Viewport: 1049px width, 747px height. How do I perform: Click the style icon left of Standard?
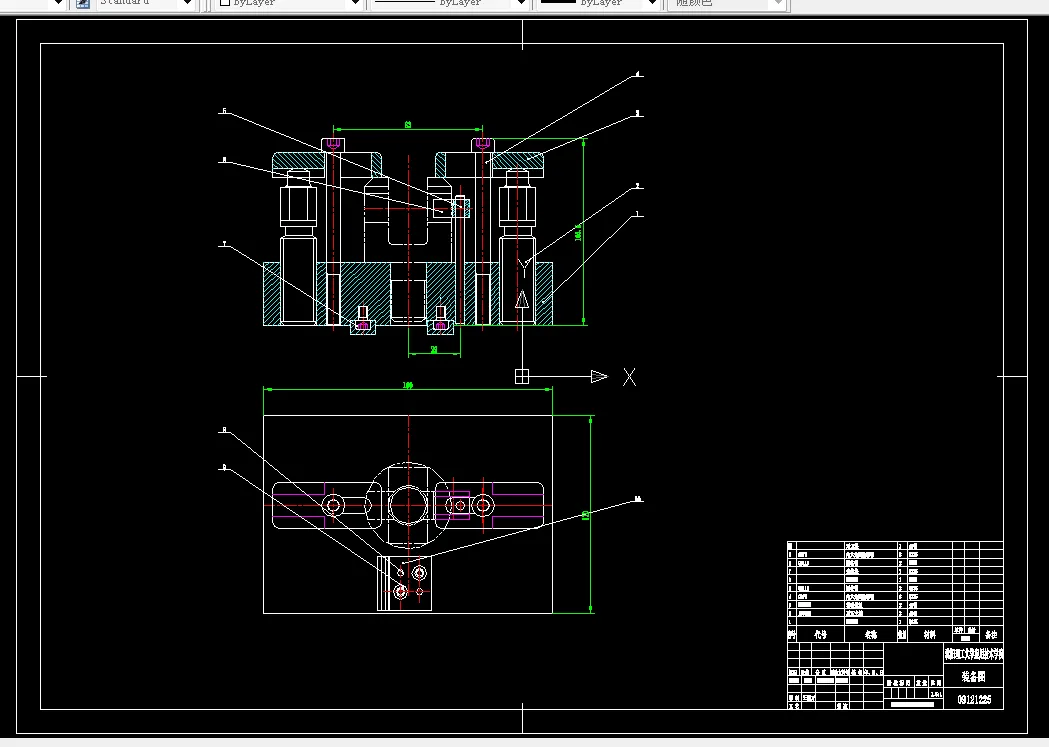pos(82,3)
